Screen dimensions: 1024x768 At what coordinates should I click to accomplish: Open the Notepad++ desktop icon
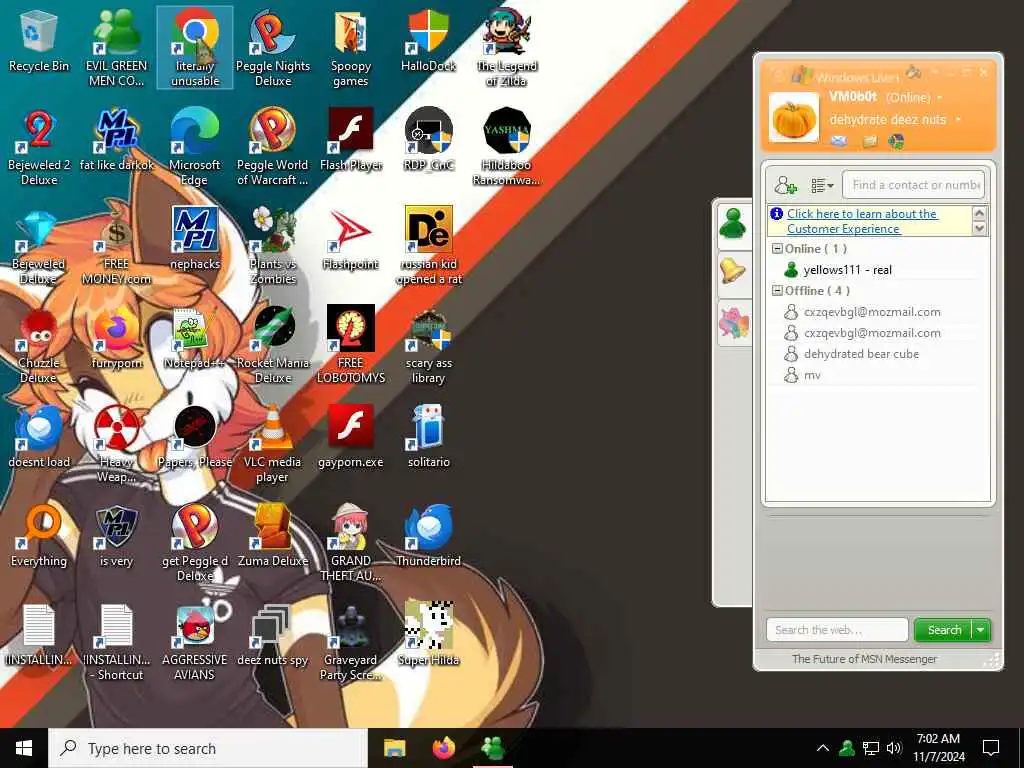click(195, 338)
